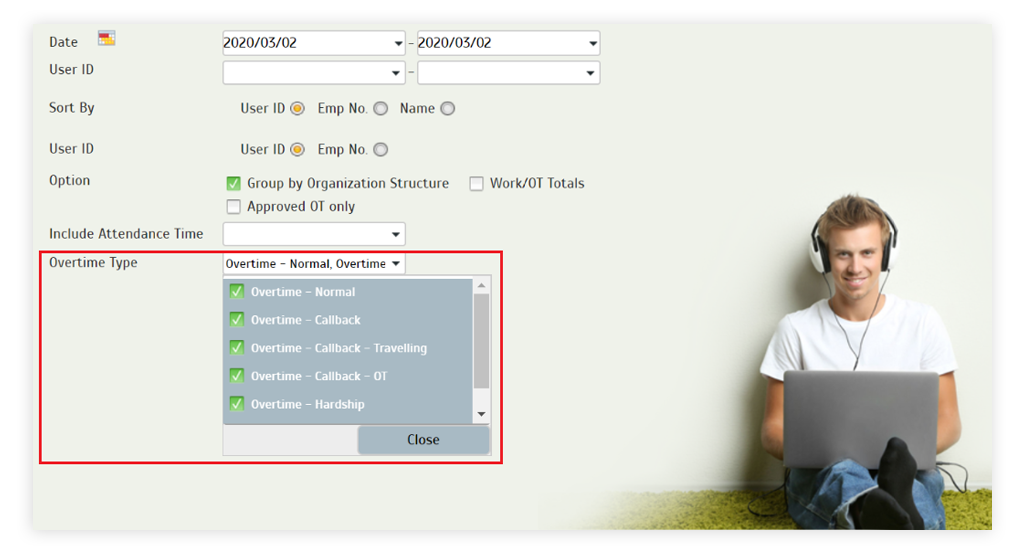Open the second User ID range dropdown

[x=508, y=73]
